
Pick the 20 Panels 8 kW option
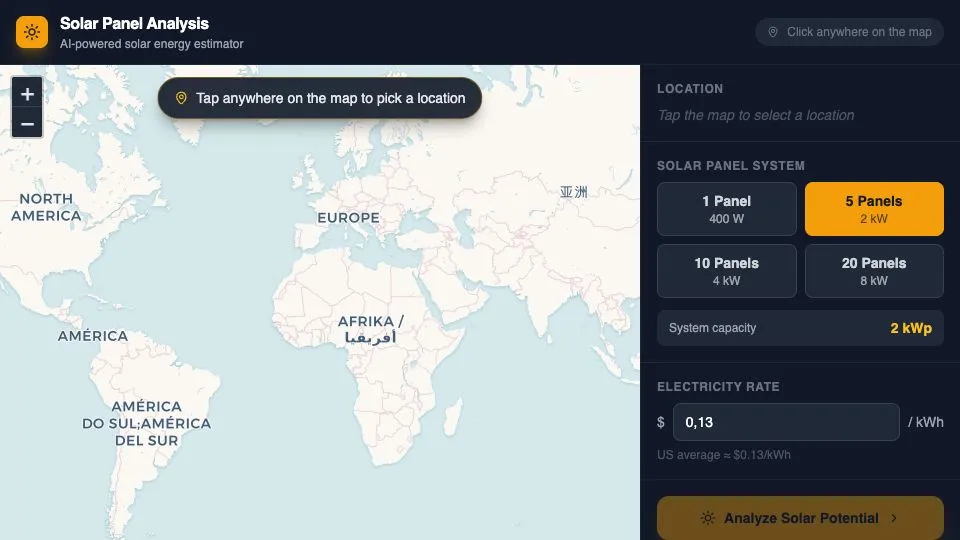[874, 271]
